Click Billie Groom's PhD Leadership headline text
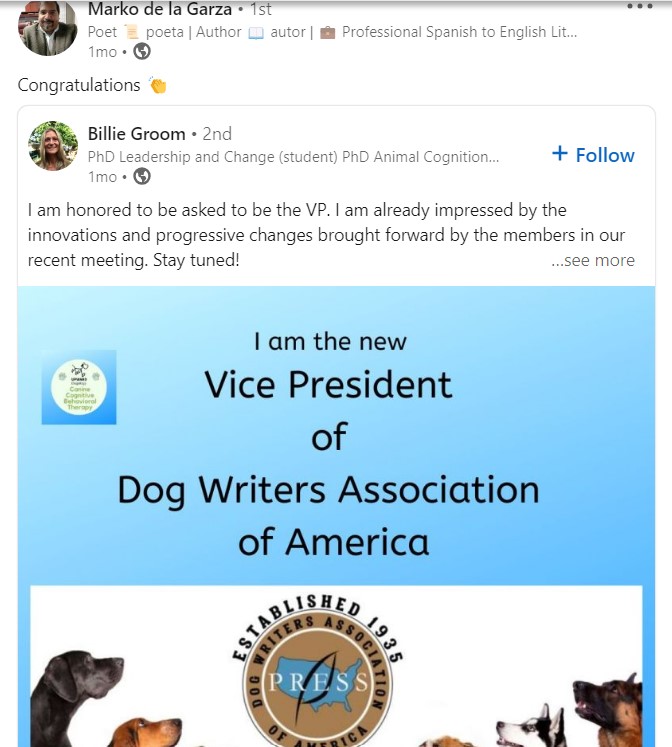Image resolution: width=672 pixels, height=747 pixels. [293, 157]
